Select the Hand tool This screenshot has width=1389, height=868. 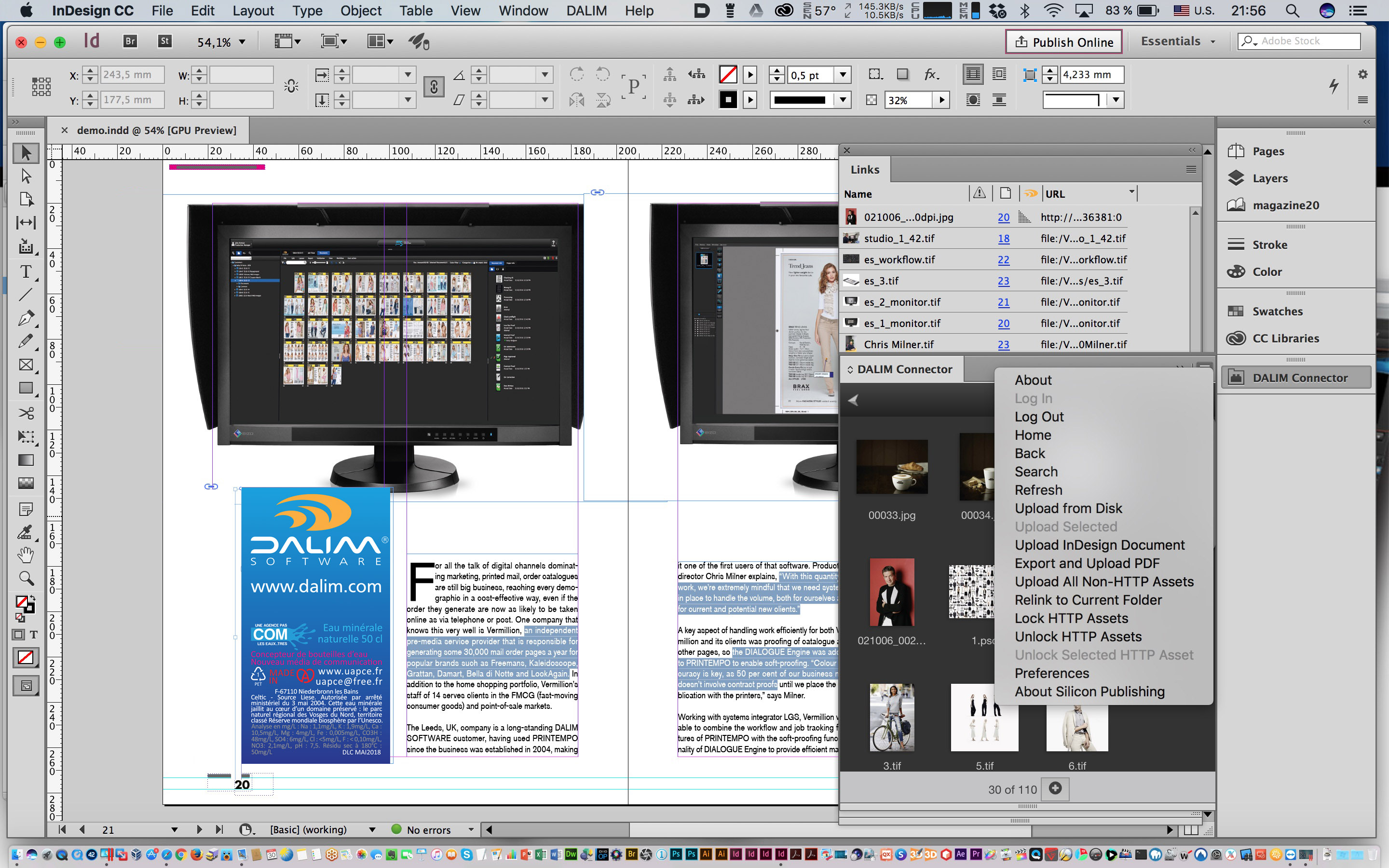click(x=25, y=555)
